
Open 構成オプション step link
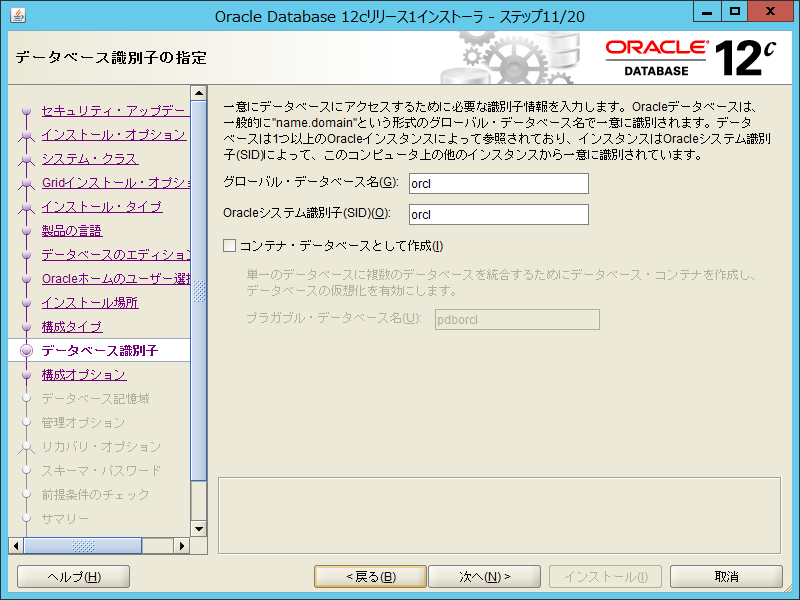click(x=84, y=375)
